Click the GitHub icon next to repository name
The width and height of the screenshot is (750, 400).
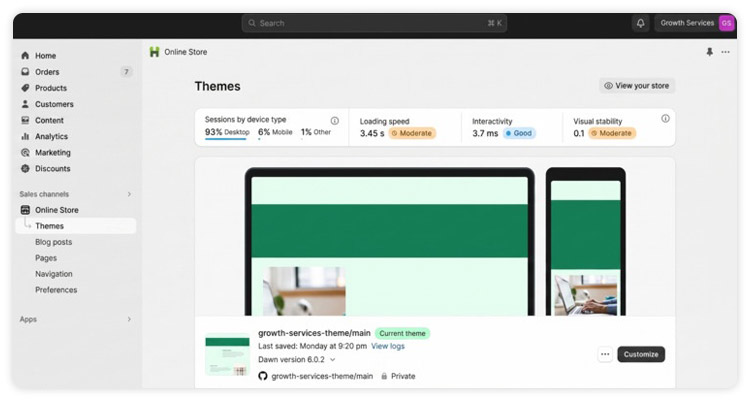[x=263, y=376]
